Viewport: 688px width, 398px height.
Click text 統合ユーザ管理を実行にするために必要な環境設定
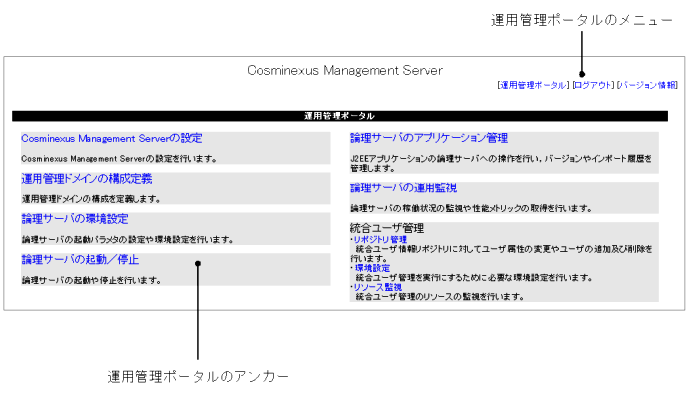pyautogui.click(x=474, y=278)
